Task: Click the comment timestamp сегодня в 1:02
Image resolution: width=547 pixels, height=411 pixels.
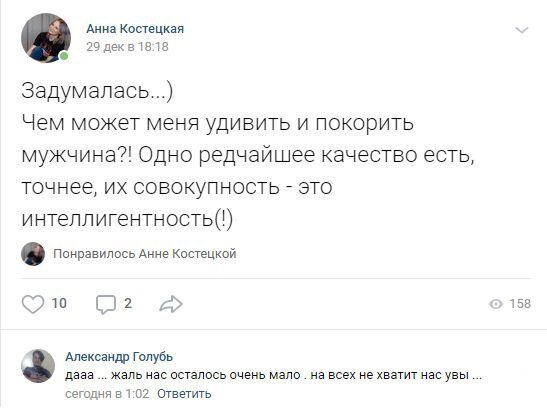Action: [107, 394]
